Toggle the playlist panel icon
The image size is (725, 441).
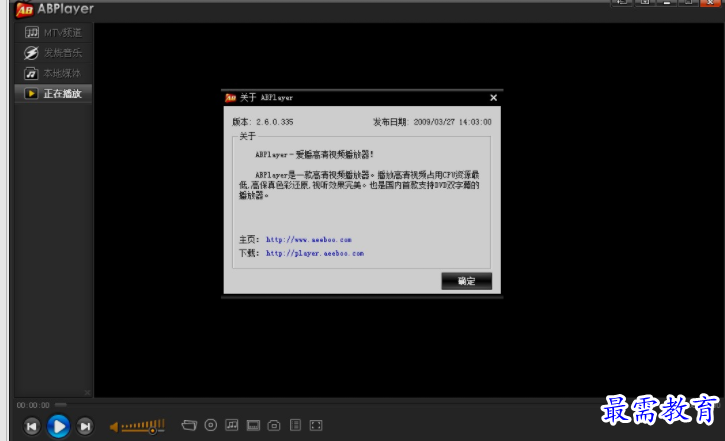click(x=295, y=425)
